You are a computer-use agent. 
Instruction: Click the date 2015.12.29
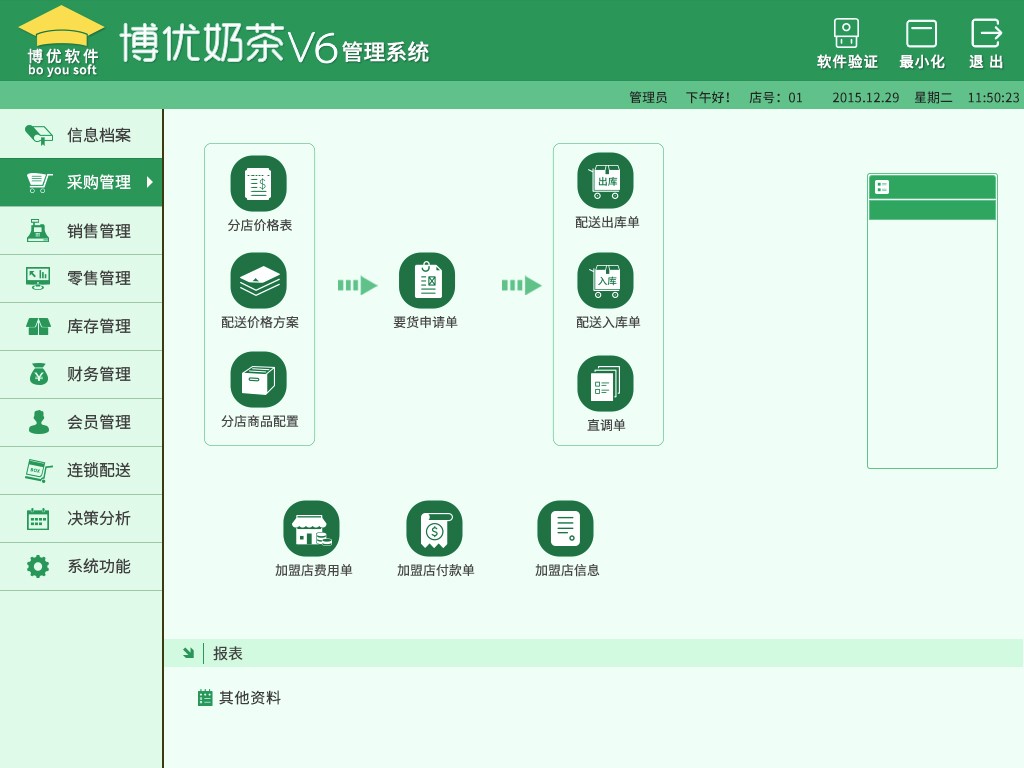865,98
